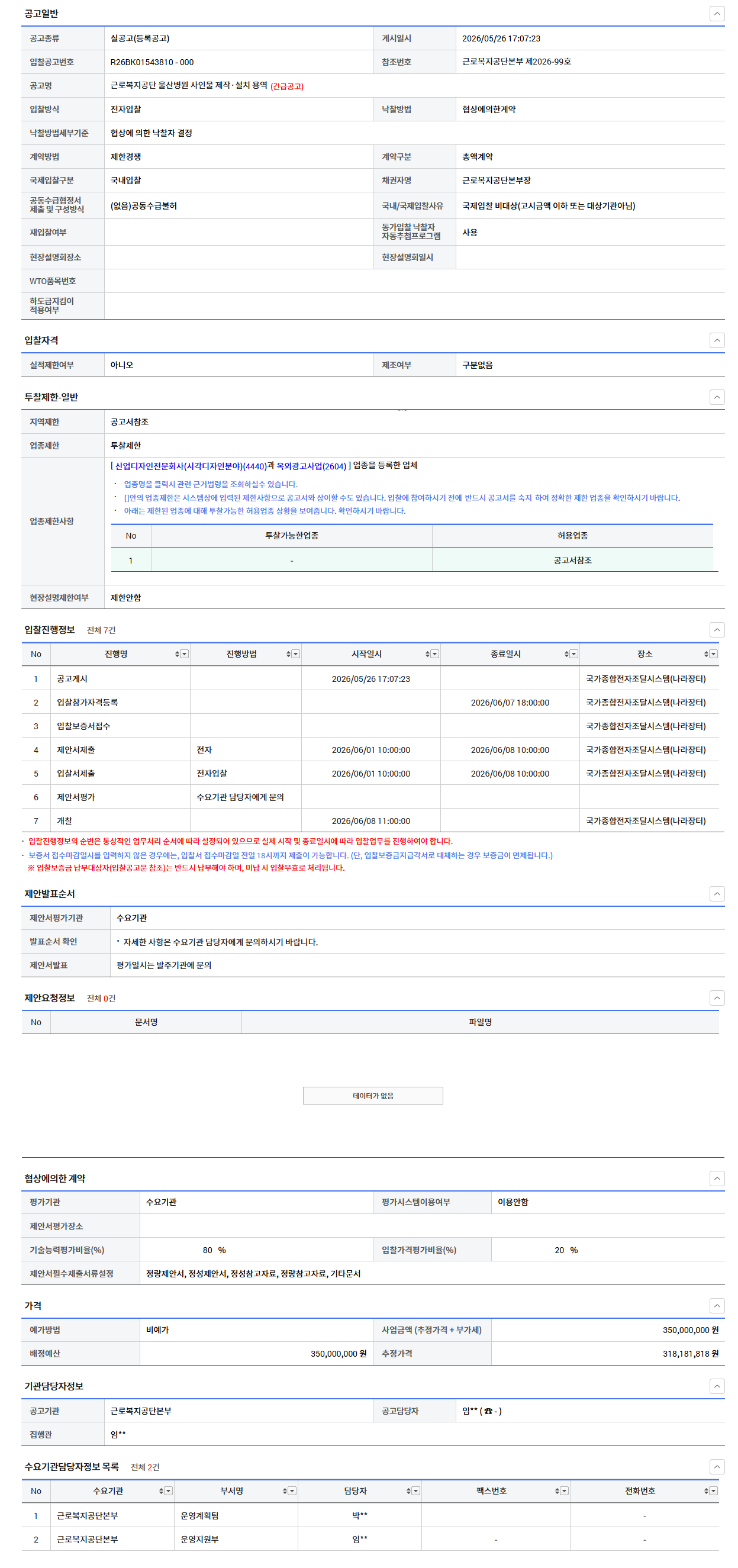This screenshot has height=1568, width=738.
Task: Collapse the 공고일반 section
Action: point(717,14)
